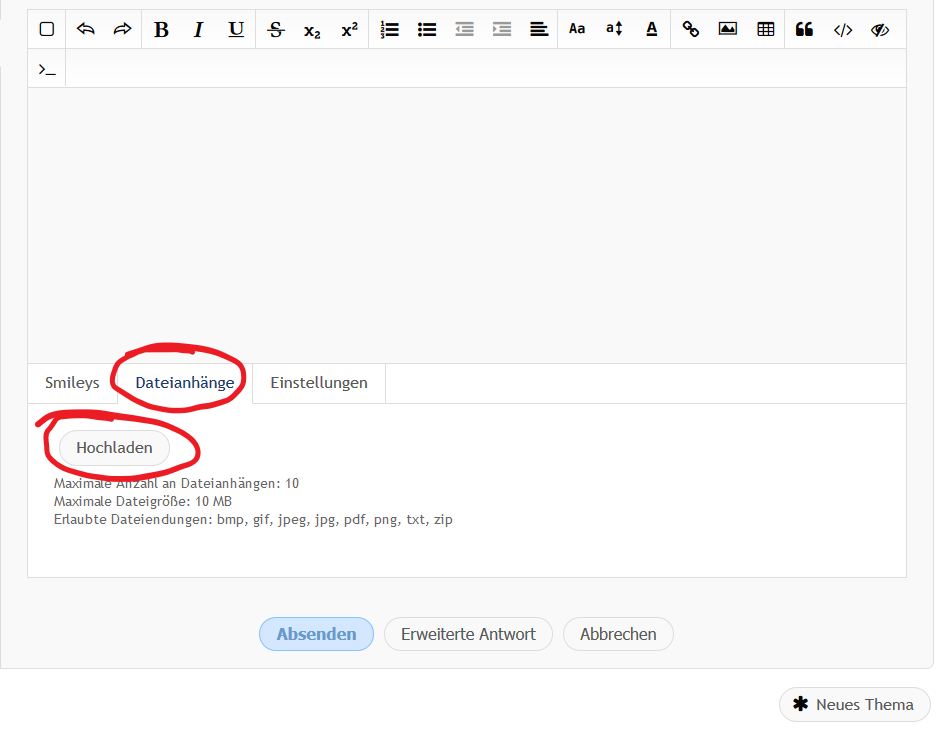
Task: Open the text color picker
Action: point(652,30)
